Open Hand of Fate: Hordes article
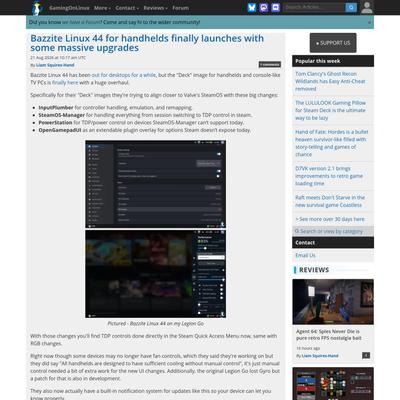This screenshot has width=400, height=400. (x=332, y=143)
